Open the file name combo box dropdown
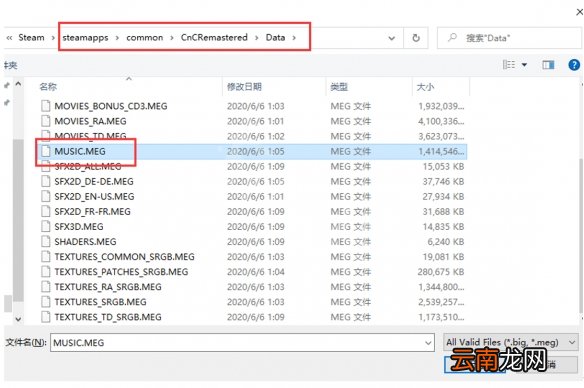The image size is (584, 388). pyautogui.click(x=428, y=343)
